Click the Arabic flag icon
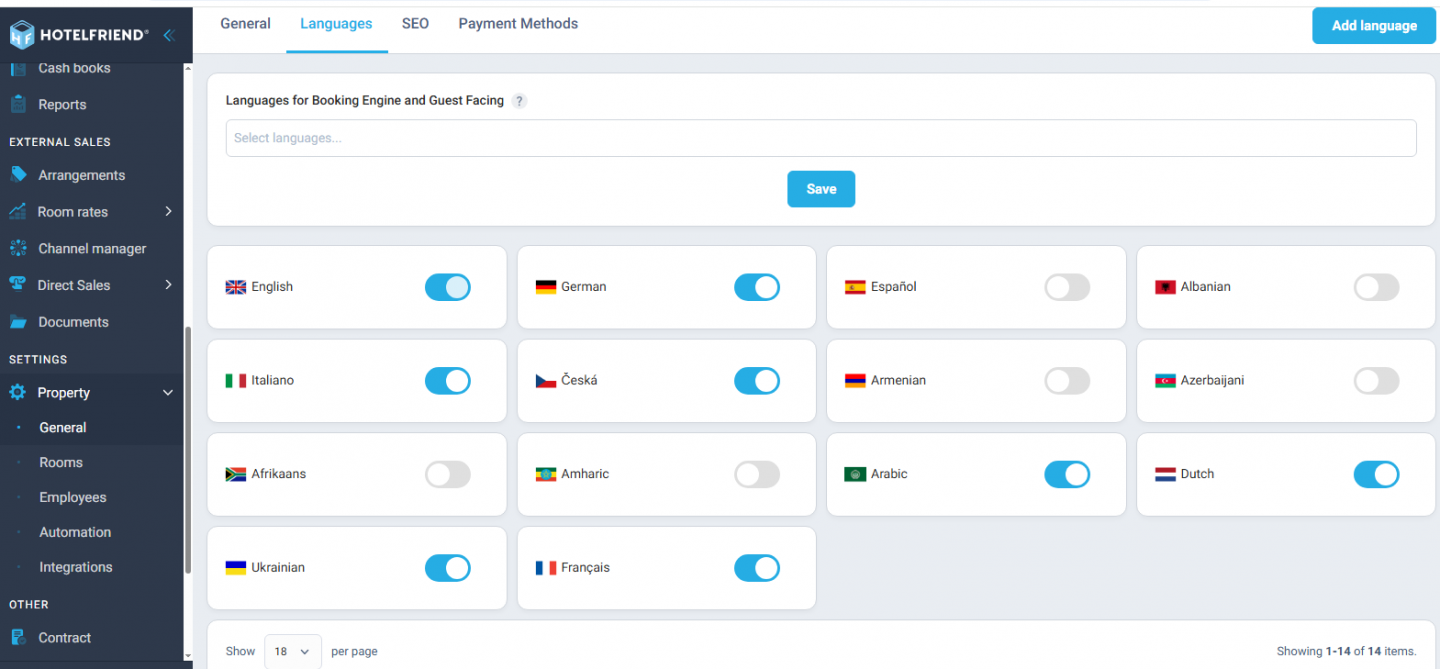 855,474
